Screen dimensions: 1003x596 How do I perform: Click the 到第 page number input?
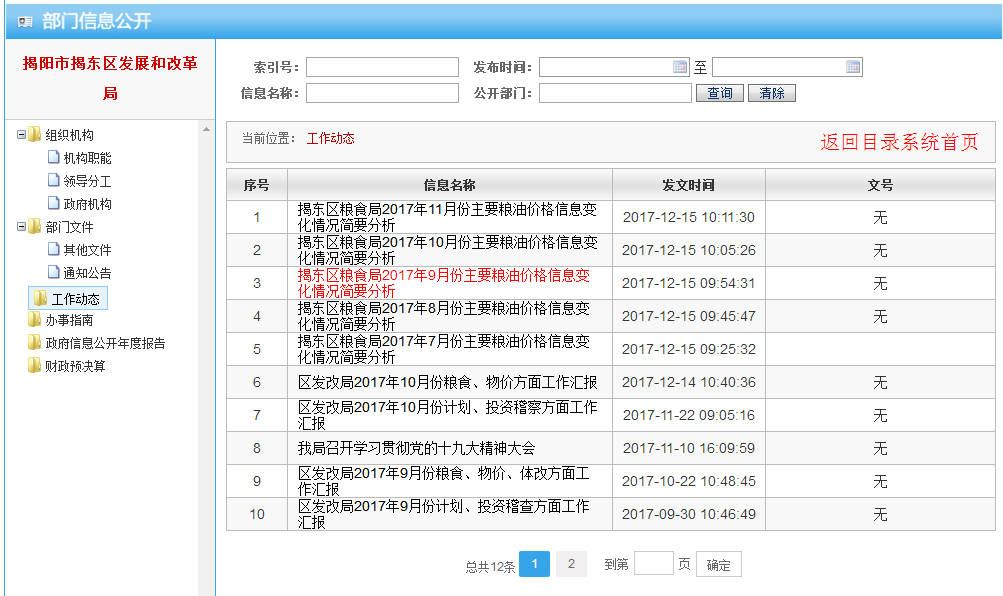[654, 563]
